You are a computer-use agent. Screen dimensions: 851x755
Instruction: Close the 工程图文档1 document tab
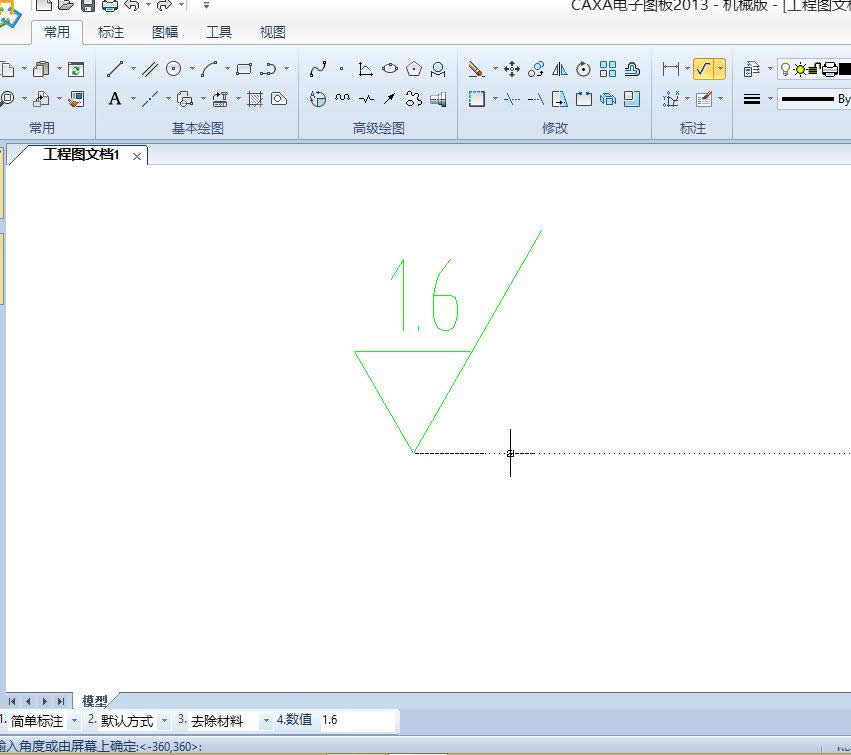(x=137, y=156)
